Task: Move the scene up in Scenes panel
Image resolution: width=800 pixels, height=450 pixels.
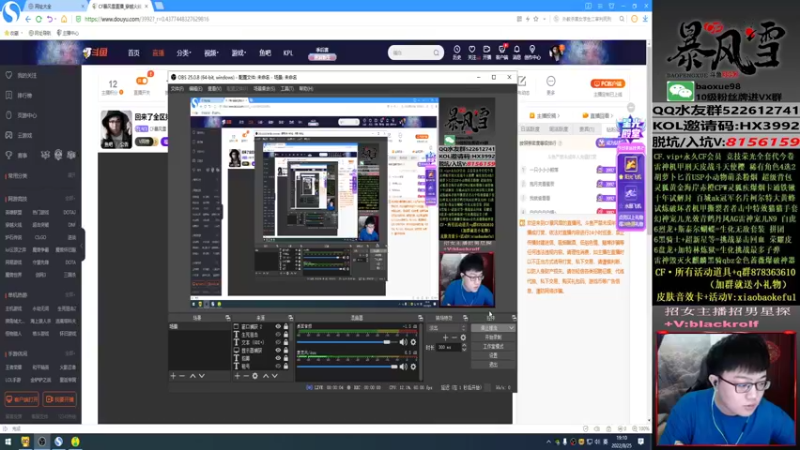Action: (x=193, y=376)
